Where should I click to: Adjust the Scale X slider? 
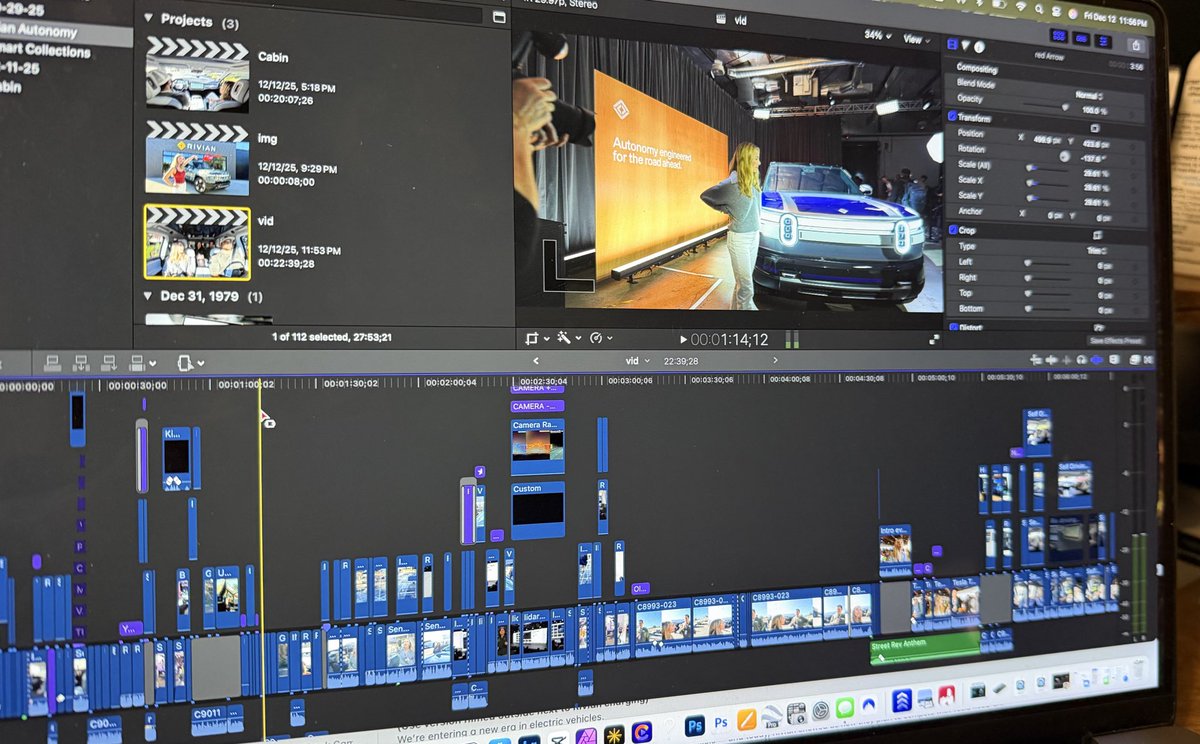pos(1046,183)
